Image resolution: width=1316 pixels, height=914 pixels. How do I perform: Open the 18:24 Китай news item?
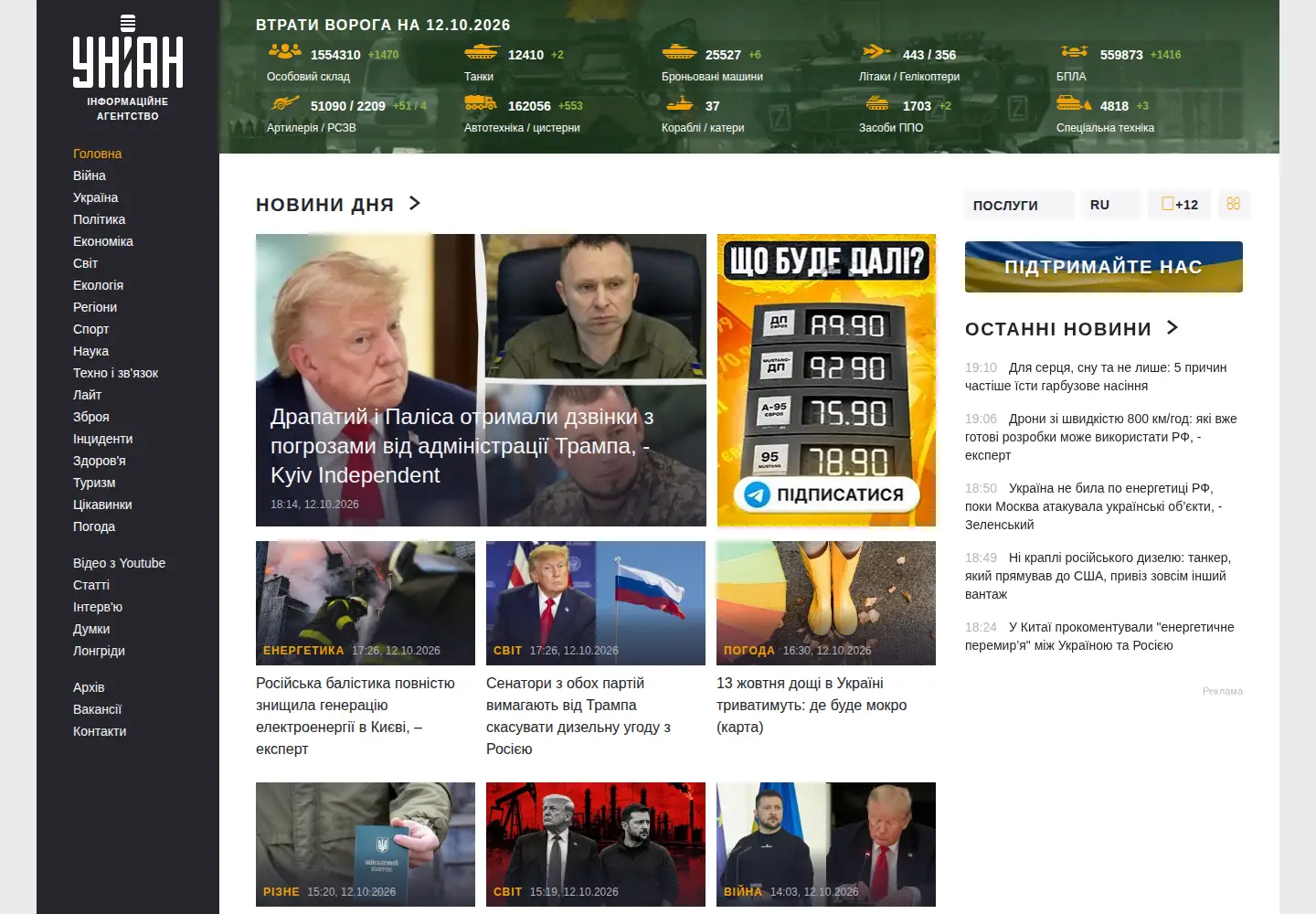pos(1099,636)
